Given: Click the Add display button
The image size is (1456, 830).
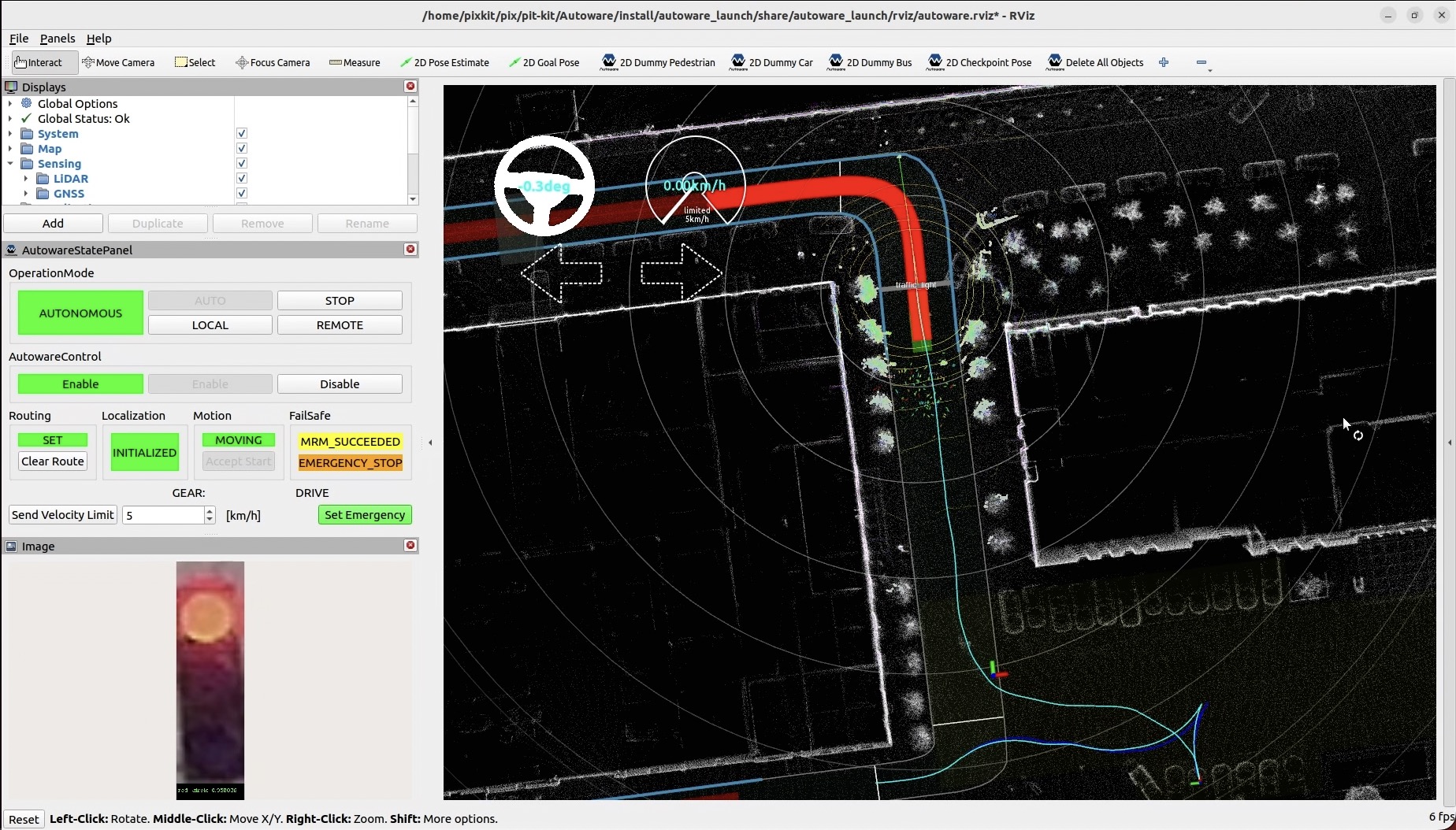Looking at the screenshot, I should coord(53,224).
